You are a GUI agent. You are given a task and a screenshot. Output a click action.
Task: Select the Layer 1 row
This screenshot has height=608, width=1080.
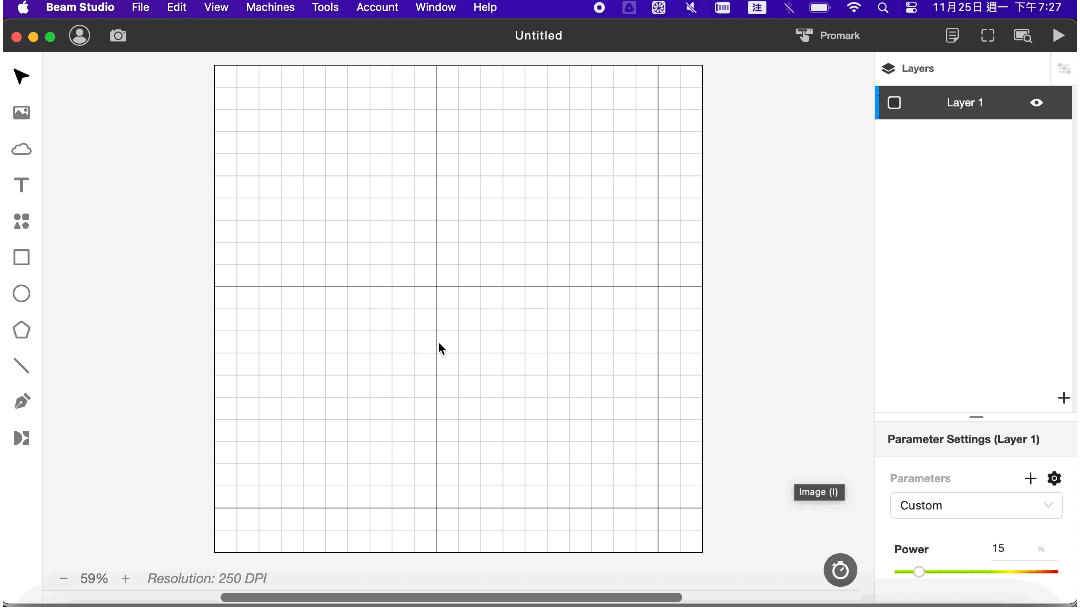pyautogui.click(x=974, y=103)
